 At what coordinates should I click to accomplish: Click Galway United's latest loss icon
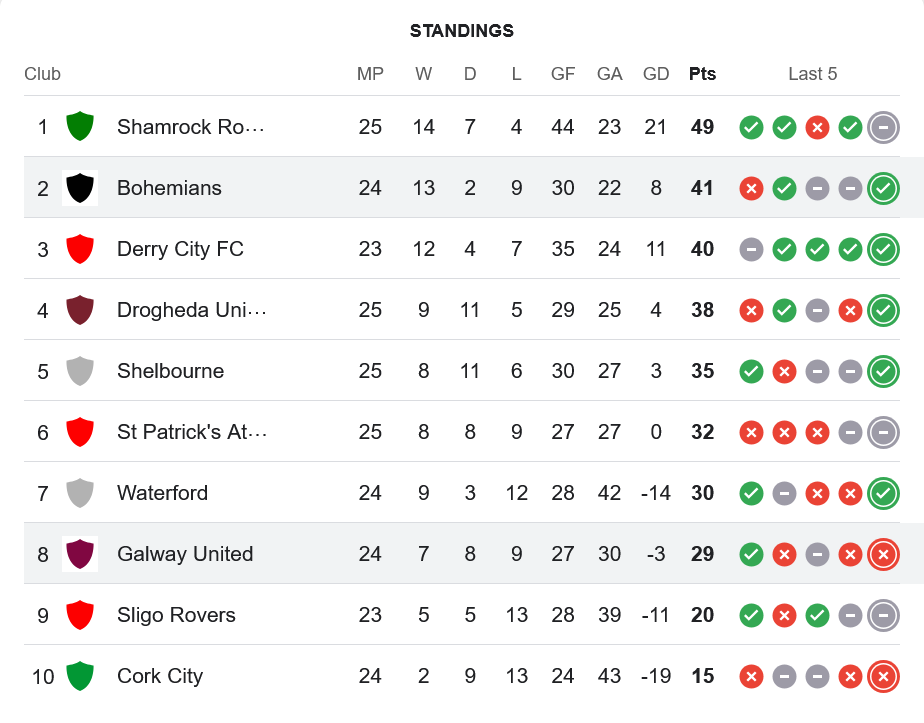882,554
